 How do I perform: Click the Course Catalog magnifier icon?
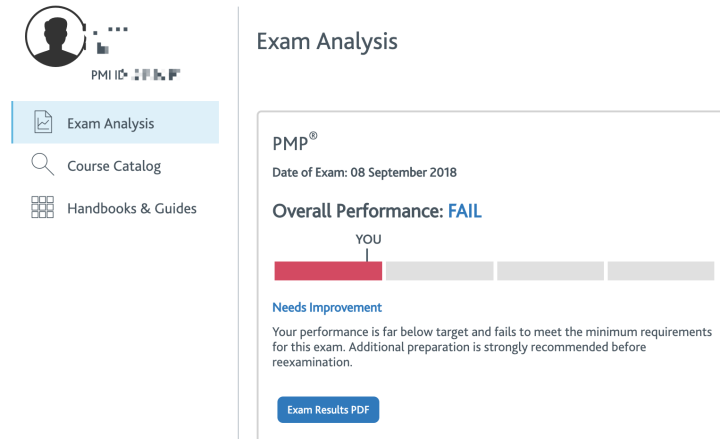pyautogui.click(x=42, y=164)
